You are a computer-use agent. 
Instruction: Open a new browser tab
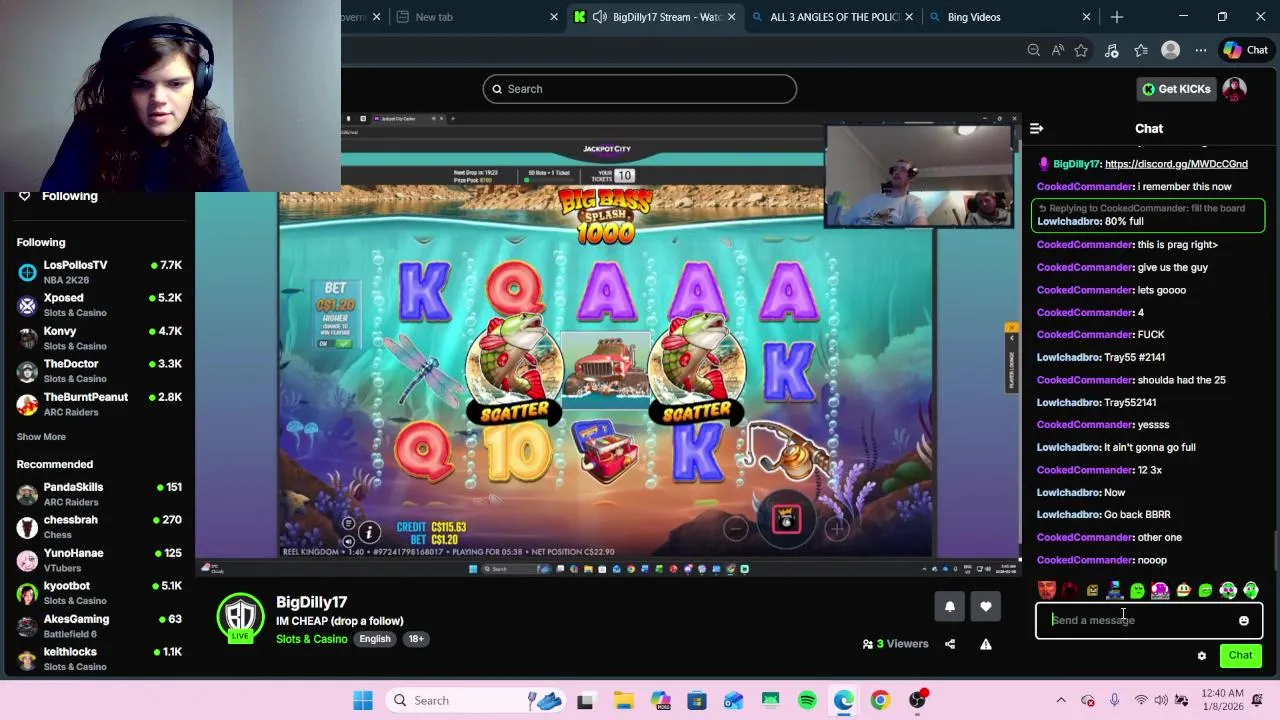pyautogui.click(x=1117, y=17)
